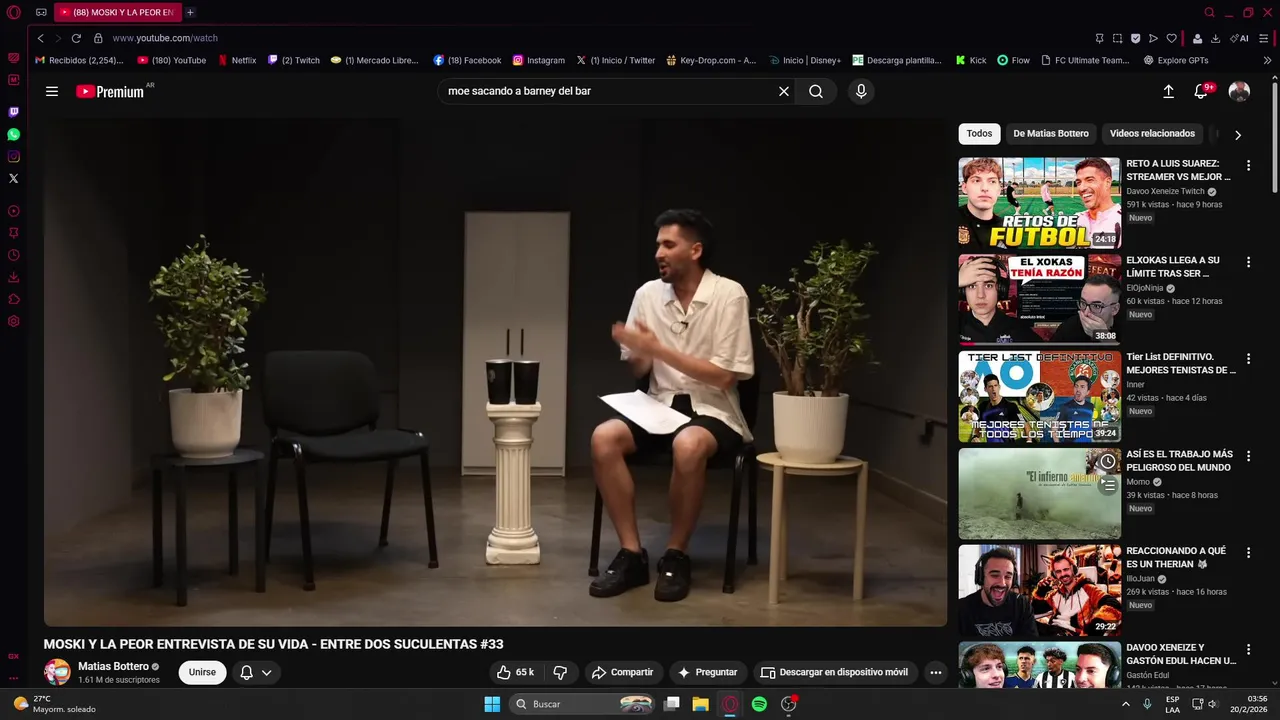This screenshot has width=1280, height=720.
Task: Open sidebar Downloads icon
Action: pyautogui.click(x=13, y=277)
